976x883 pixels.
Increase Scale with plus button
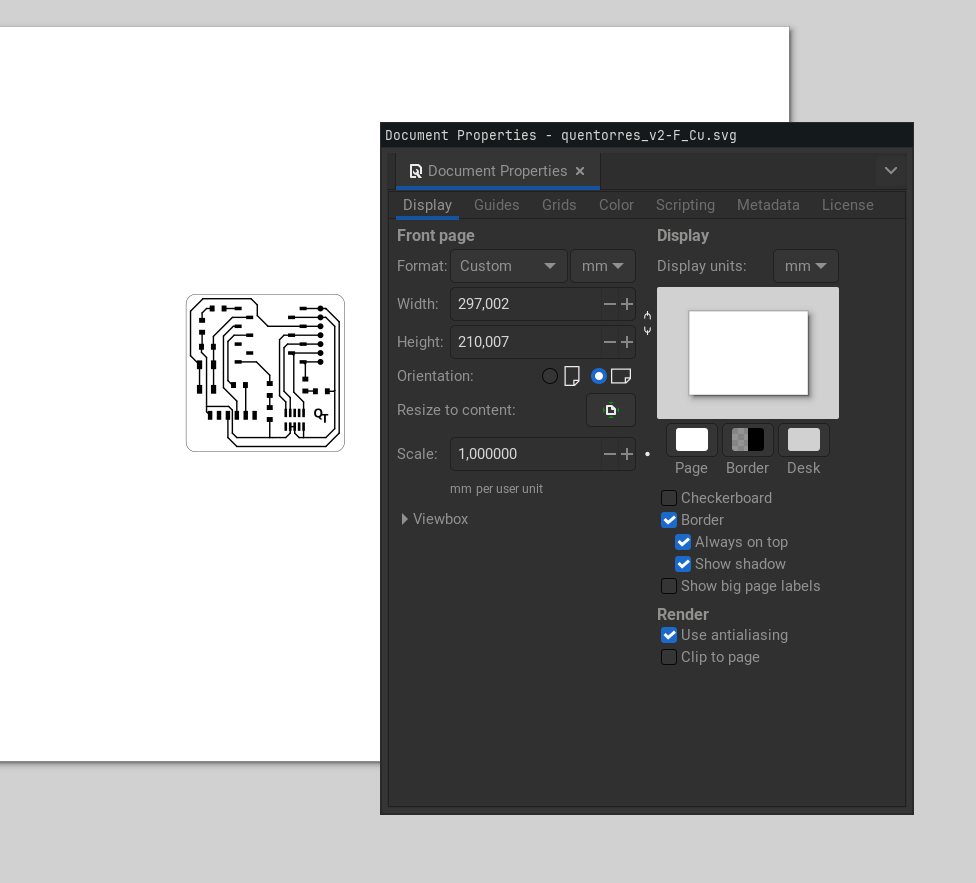627,454
